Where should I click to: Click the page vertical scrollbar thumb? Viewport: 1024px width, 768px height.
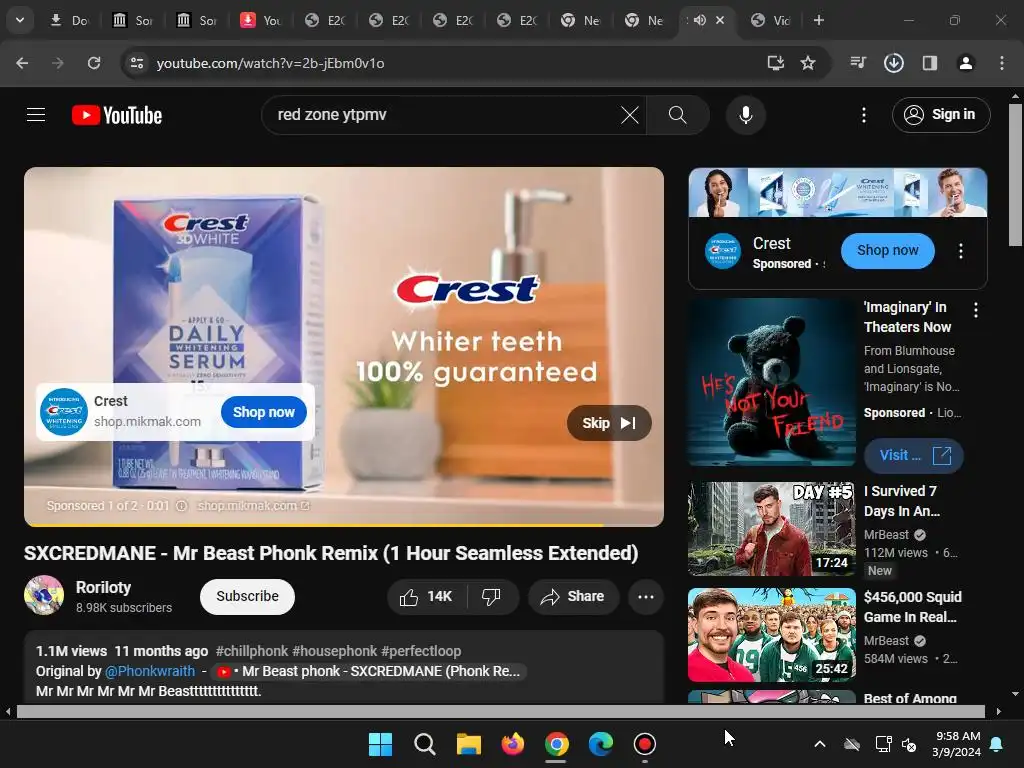coord(1015,174)
